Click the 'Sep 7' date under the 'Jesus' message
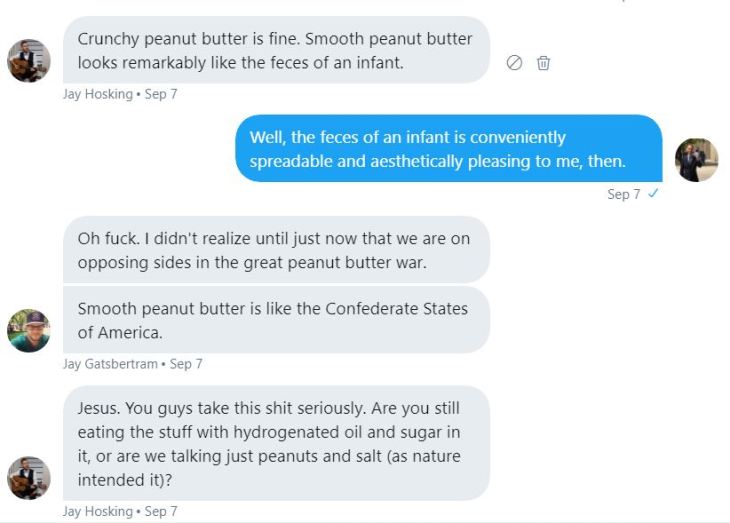 (x=161, y=511)
